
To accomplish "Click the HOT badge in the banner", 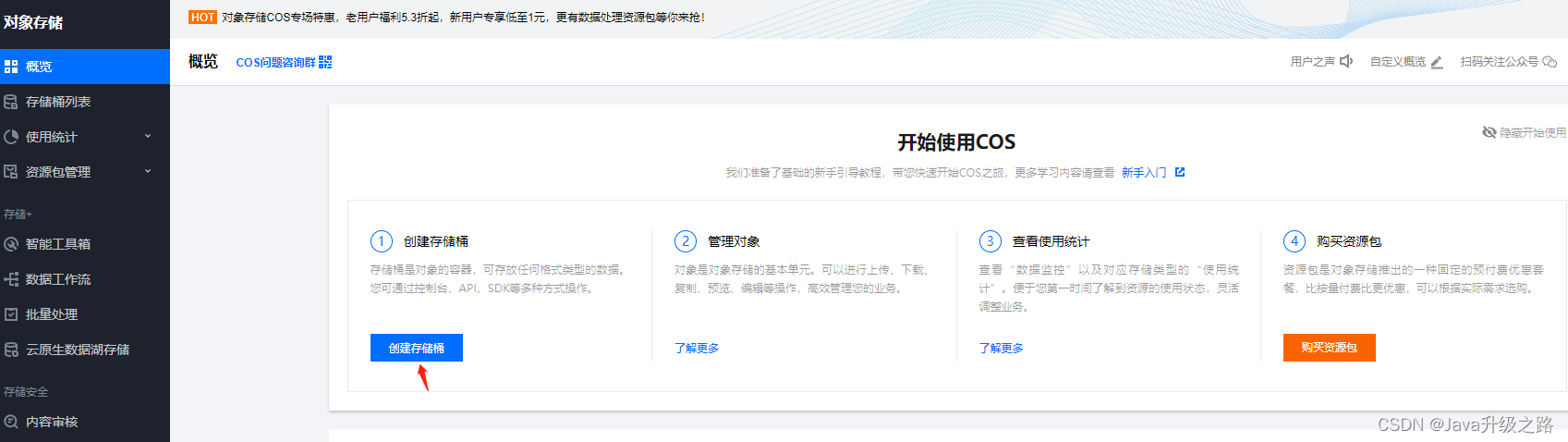I will point(202,17).
